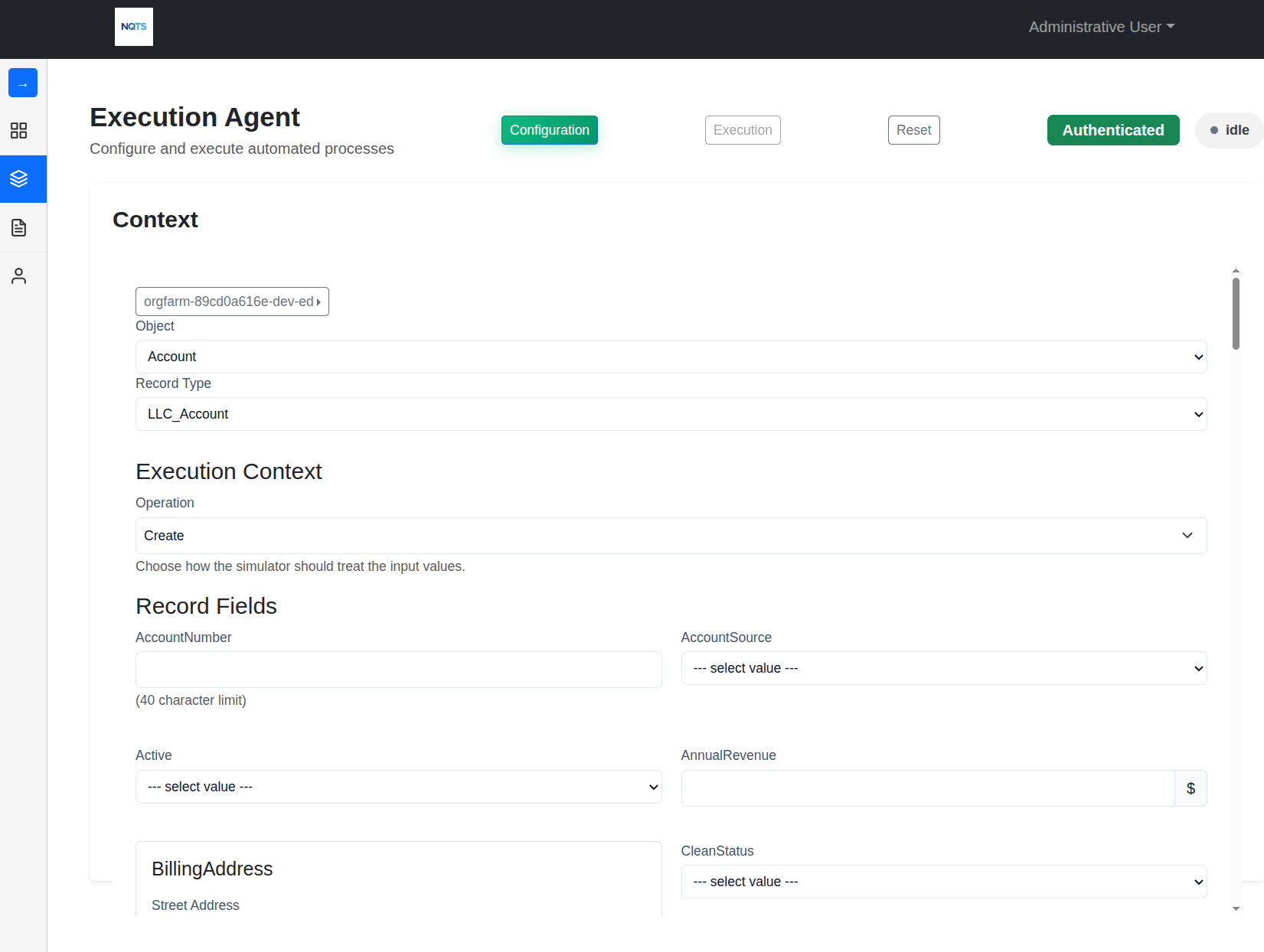Open the Record Type LLC_Account dropdown
The image size is (1264, 952).
click(671, 414)
